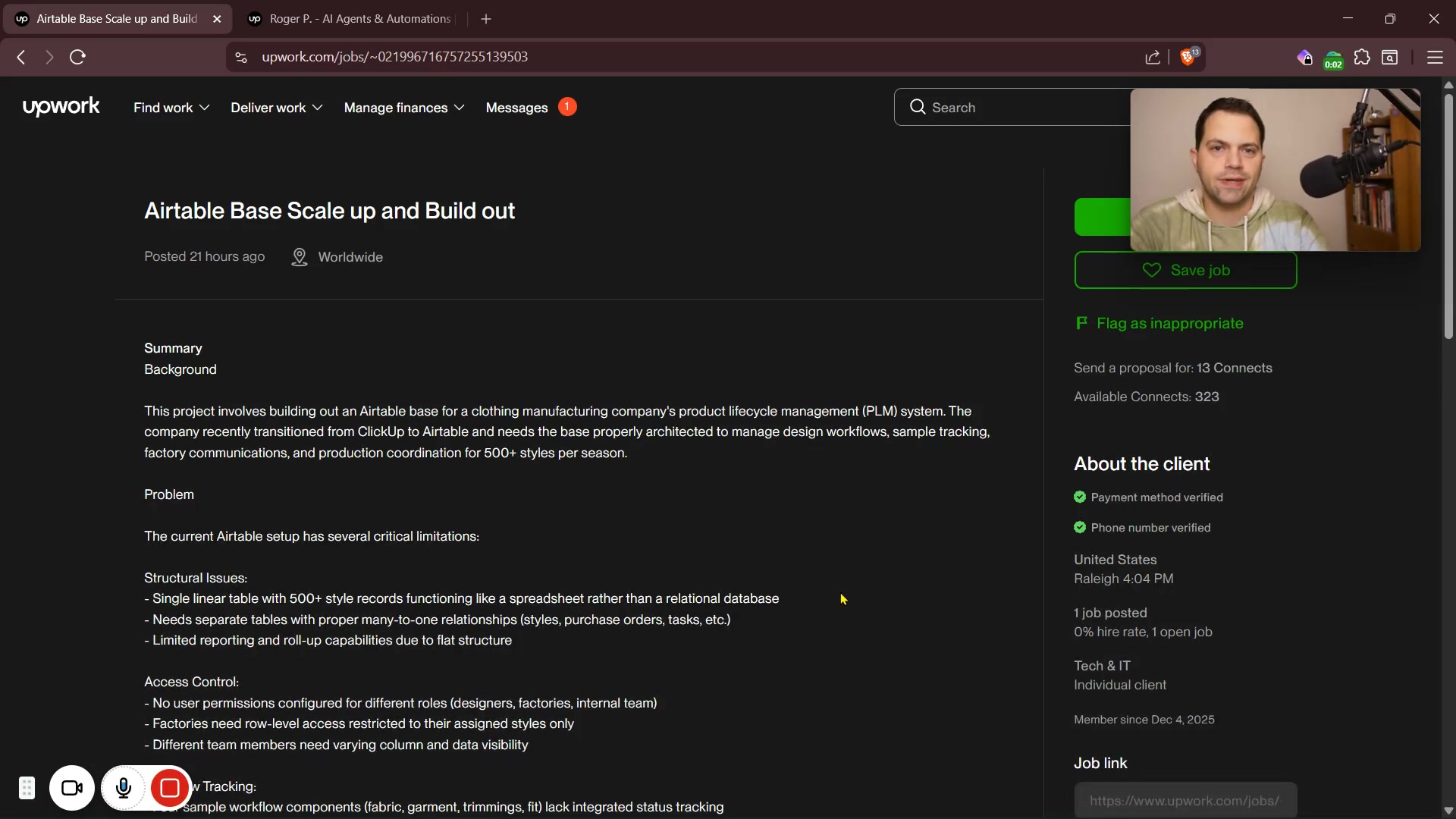Click the job link URL field
This screenshot has width=1456, height=819.
point(1185,801)
